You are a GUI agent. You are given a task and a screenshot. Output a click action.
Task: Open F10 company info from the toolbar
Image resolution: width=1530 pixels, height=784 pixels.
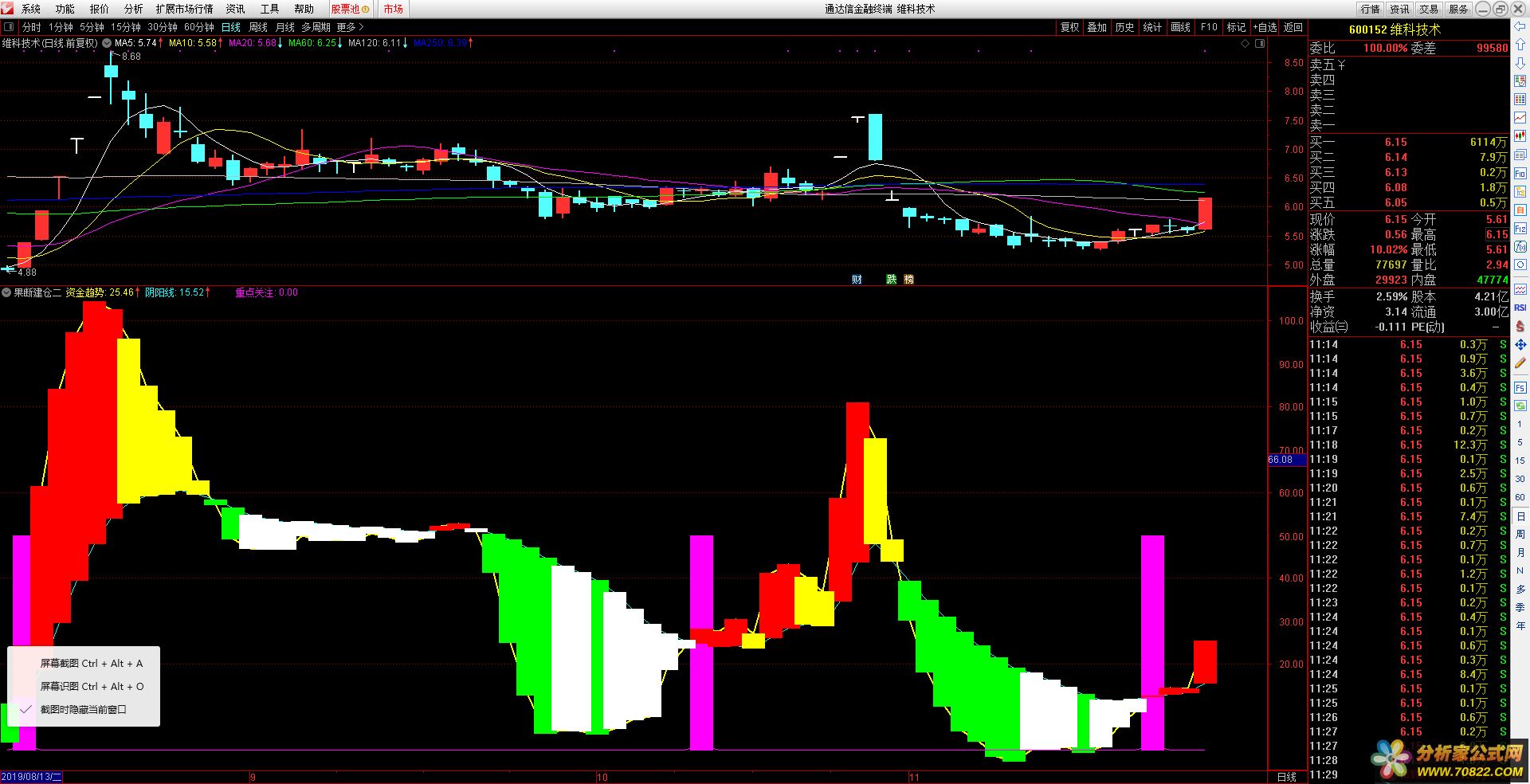coord(1209,27)
